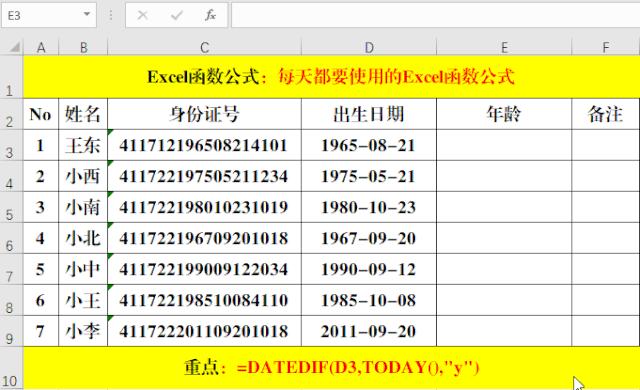640x390 pixels.
Task: Click the No header cell
Action: 41,114
